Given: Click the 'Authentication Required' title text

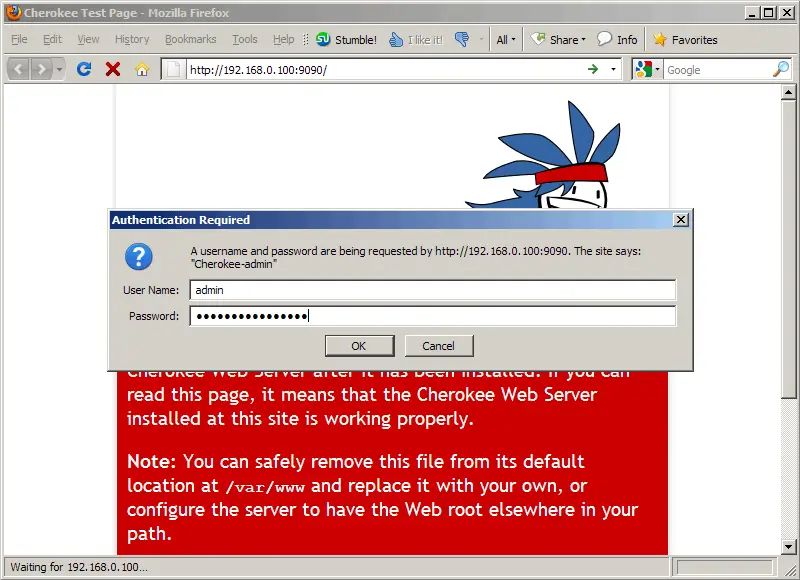Looking at the screenshot, I should 181,220.
